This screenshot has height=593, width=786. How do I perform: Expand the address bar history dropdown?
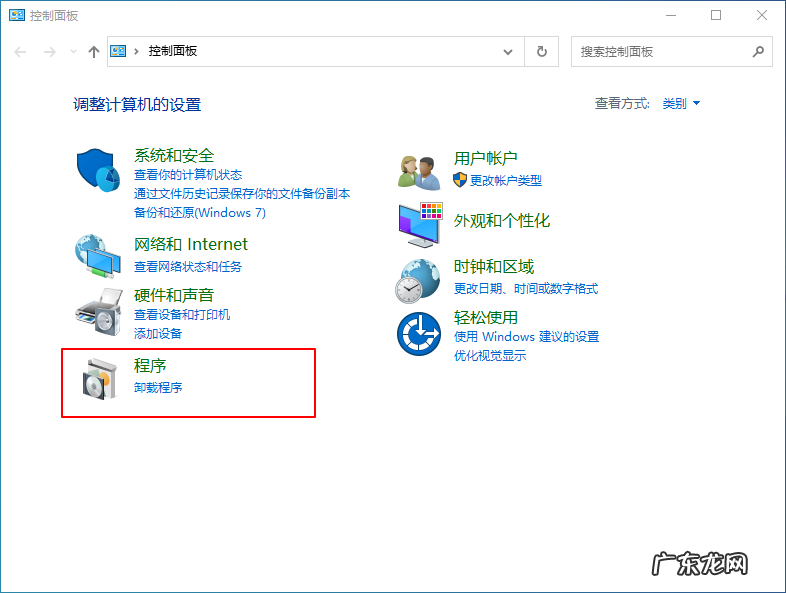pos(508,52)
